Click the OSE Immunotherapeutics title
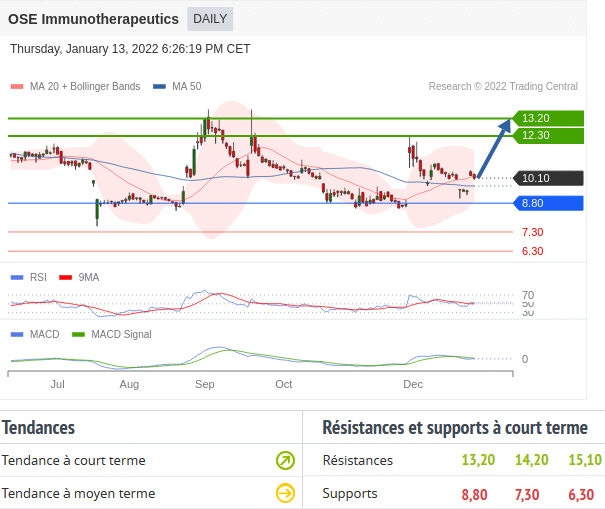The image size is (605, 509). [x=93, y=19]
